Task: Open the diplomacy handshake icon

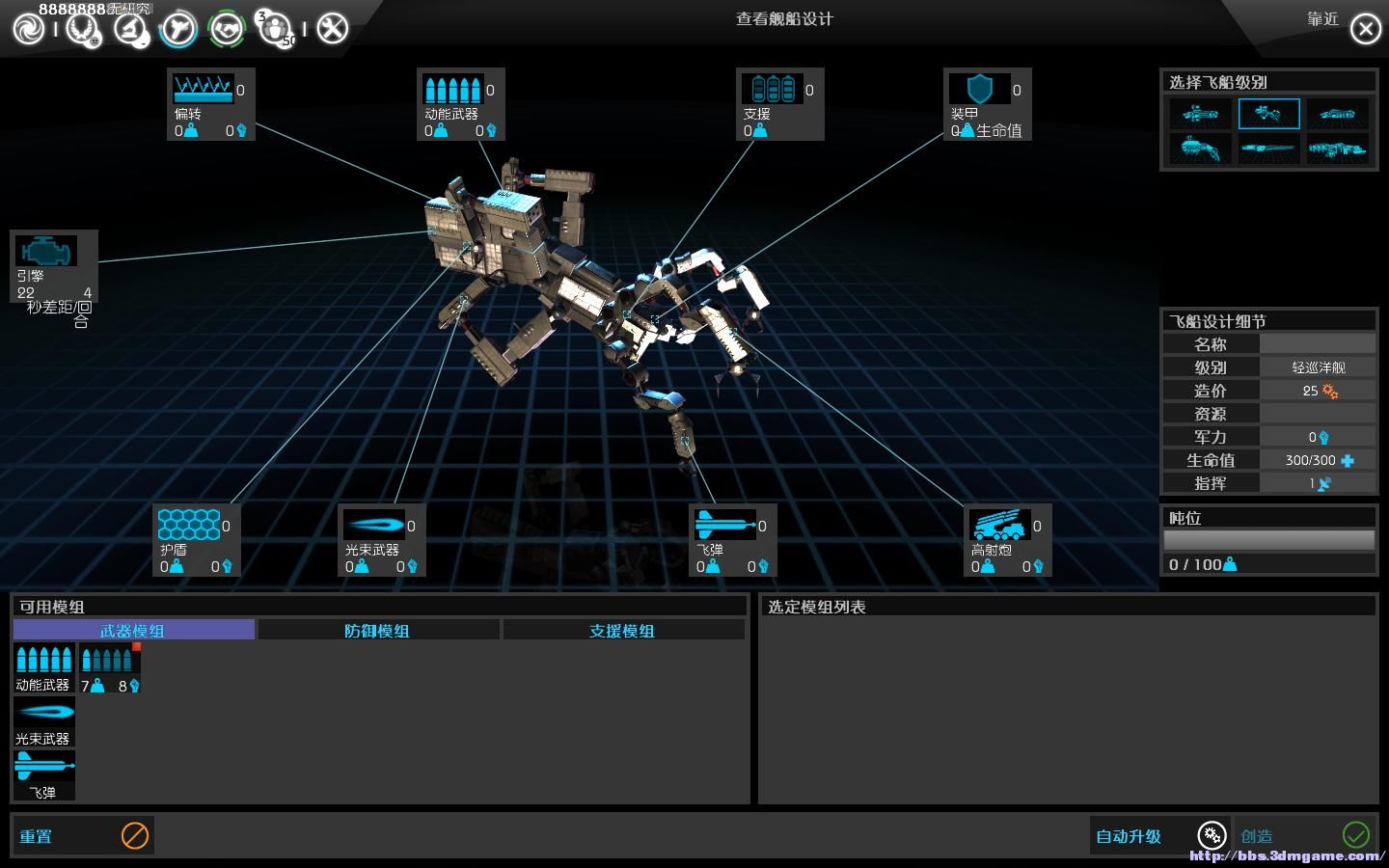Action: point(227,29)
